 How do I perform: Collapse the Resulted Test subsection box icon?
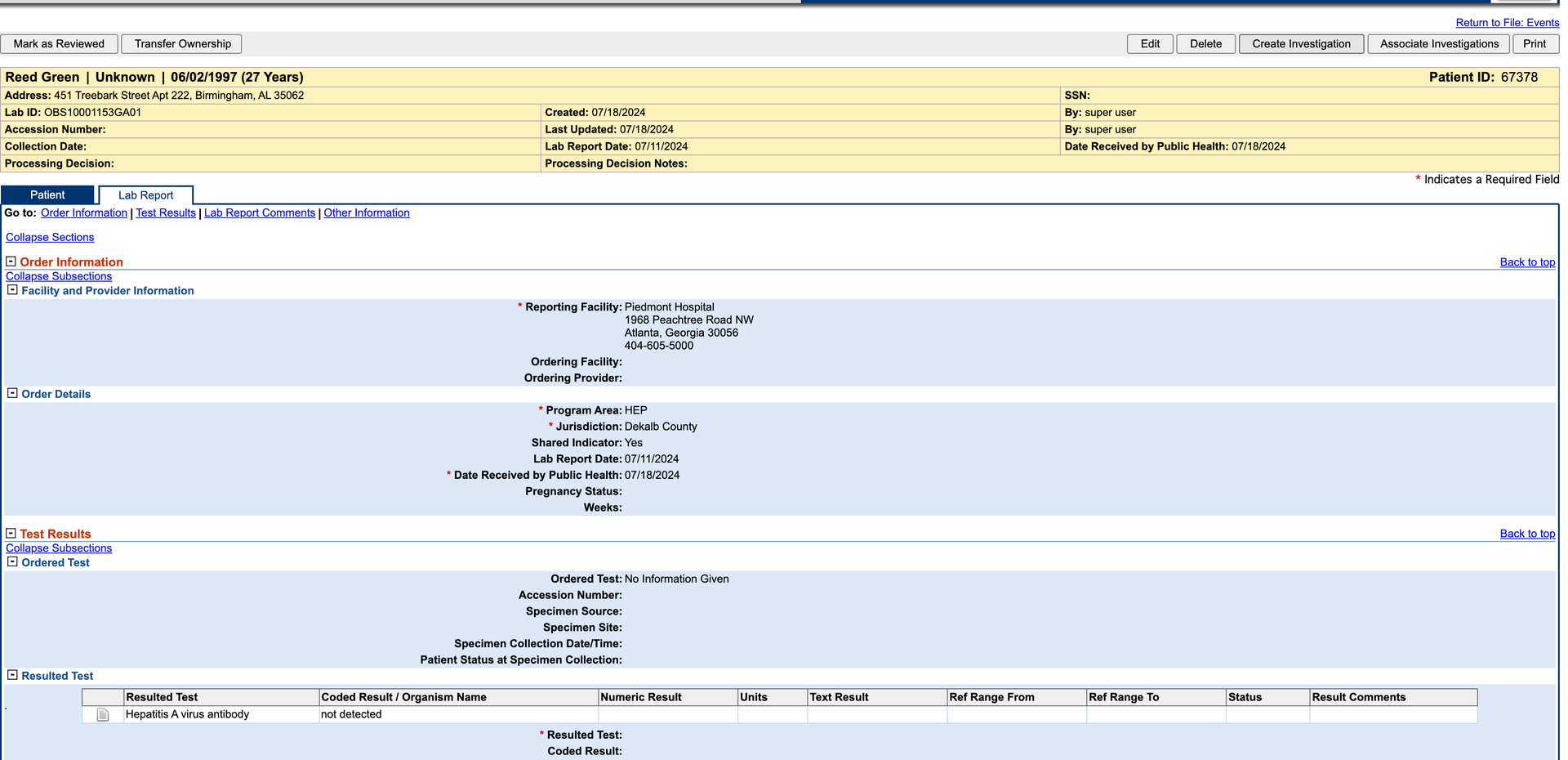click(11, 674)
